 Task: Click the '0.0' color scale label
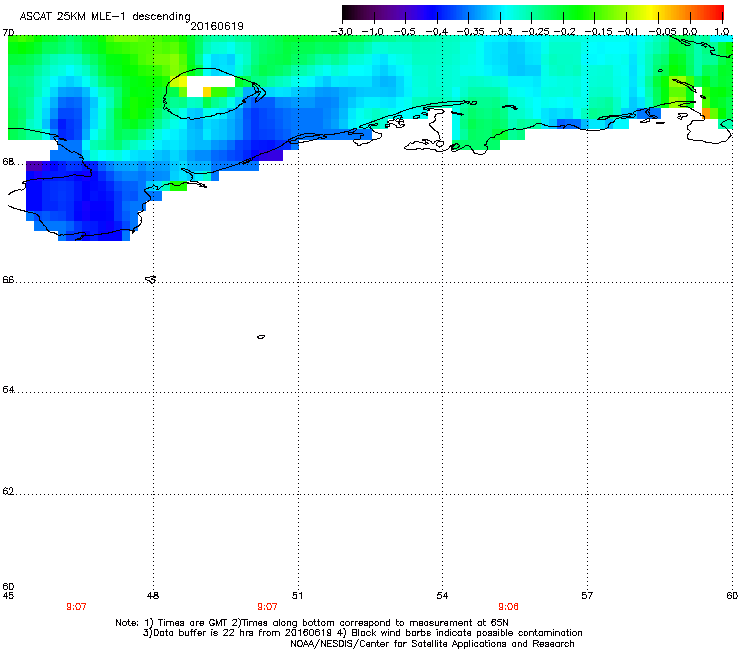coord(690,31)
